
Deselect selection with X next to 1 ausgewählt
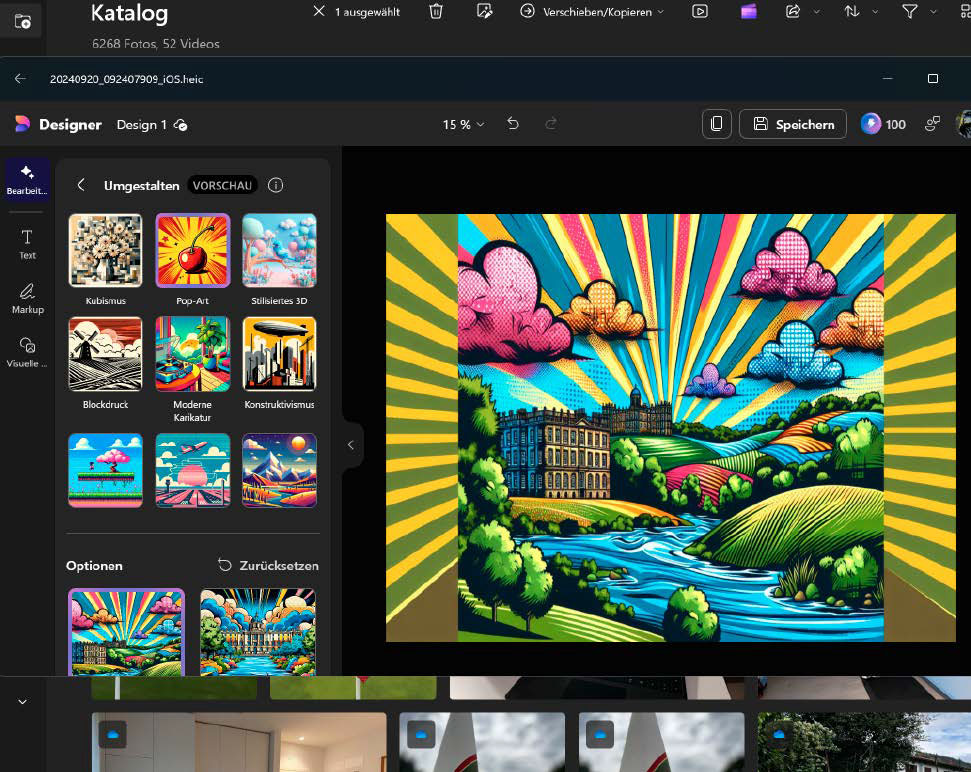tap(319, 12)
